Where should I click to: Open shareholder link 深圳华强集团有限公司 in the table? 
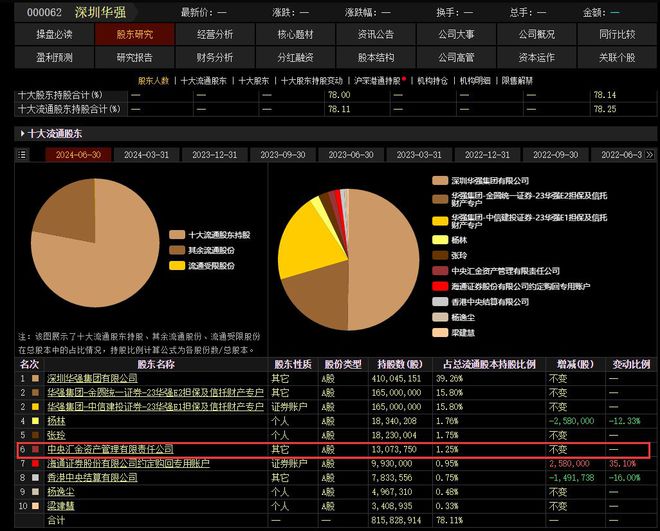(92, 378)
